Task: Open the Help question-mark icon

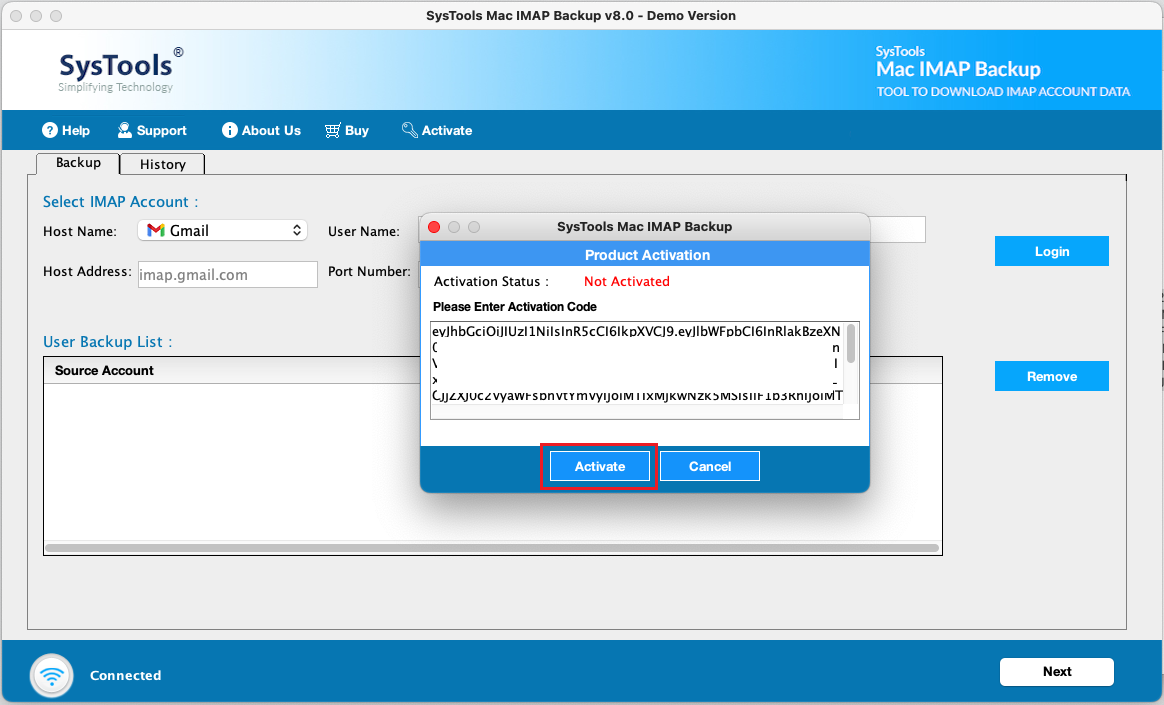Action: [x=50, y=131]
